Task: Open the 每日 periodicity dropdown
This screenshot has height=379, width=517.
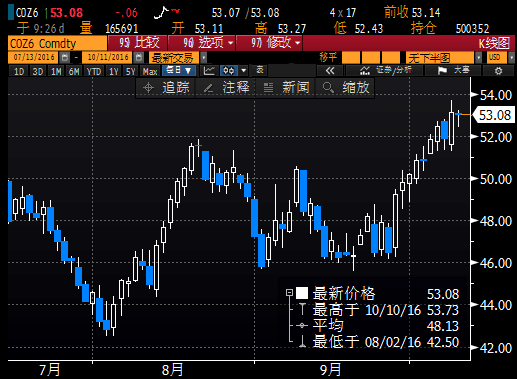Action: [x=179, y=71]
